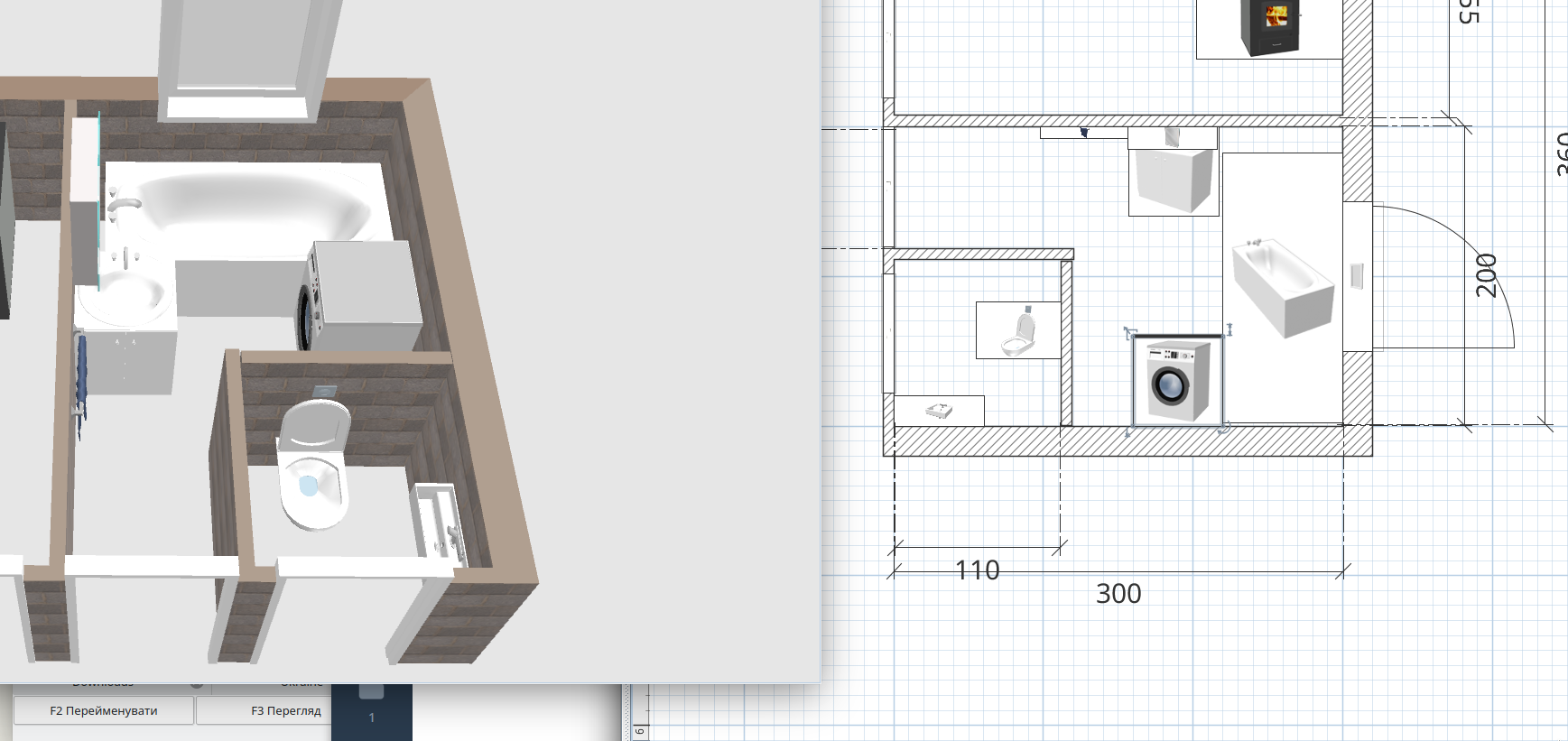Select the toilet in the floor plan
1568x741 pixels.
click(x=1018, y=330)
